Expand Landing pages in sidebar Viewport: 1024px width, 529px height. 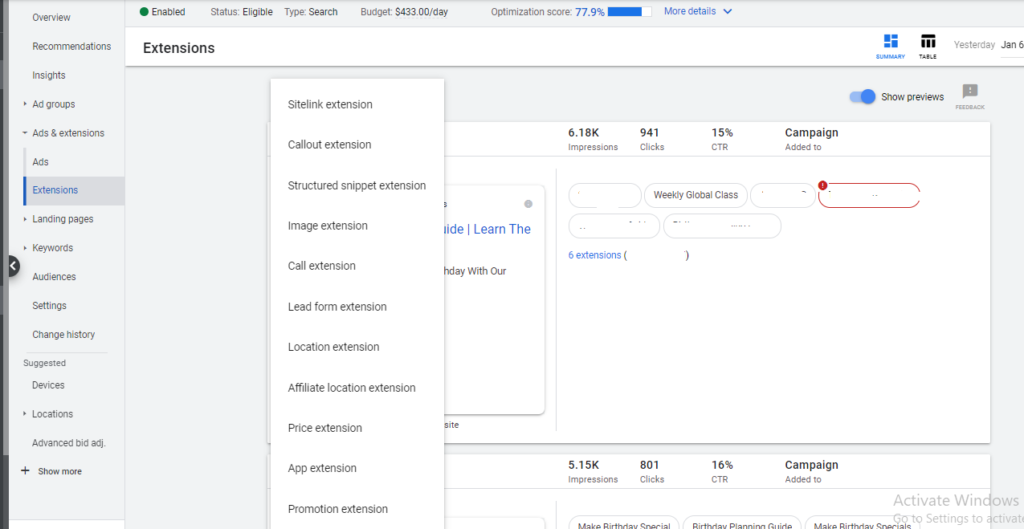(x=25, y=219)
